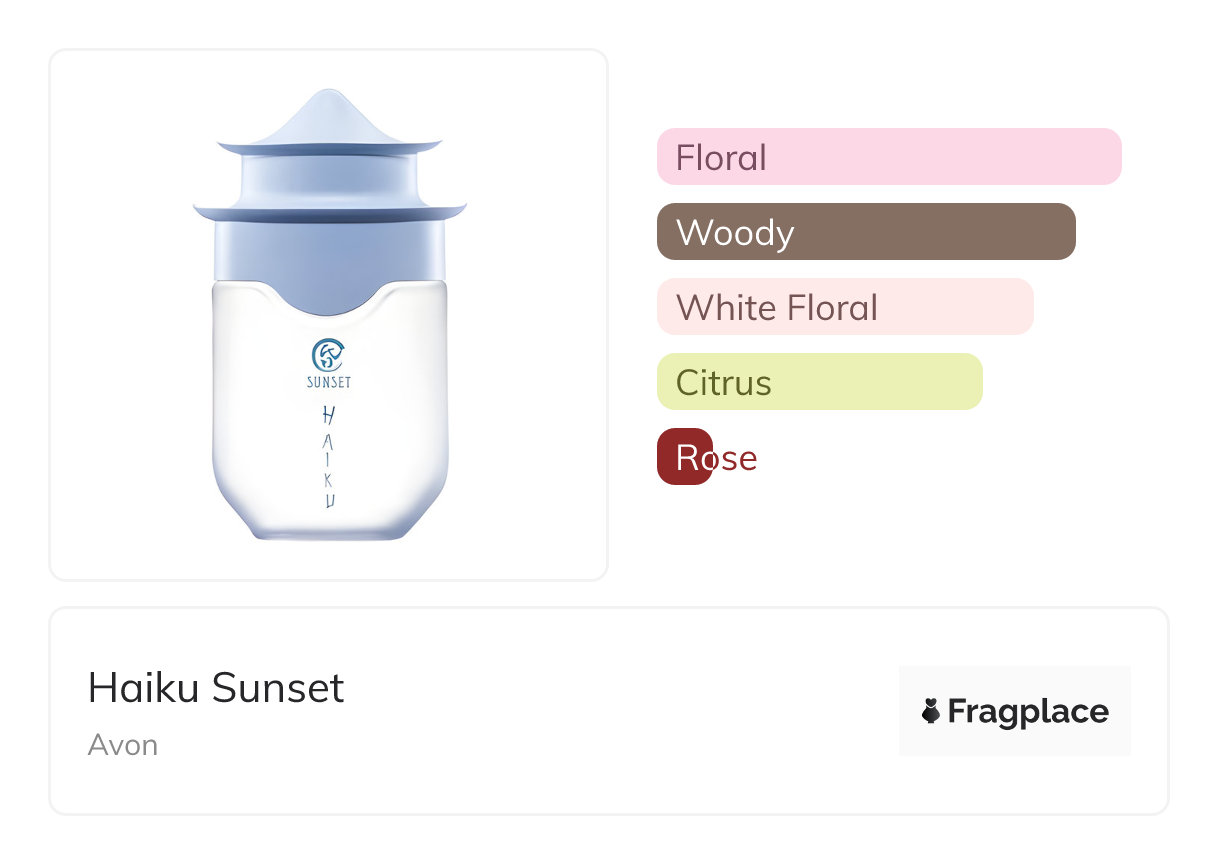Click the Haiku Sunset title
Screen dimensions: 1218x864
[x=216, y=688]
